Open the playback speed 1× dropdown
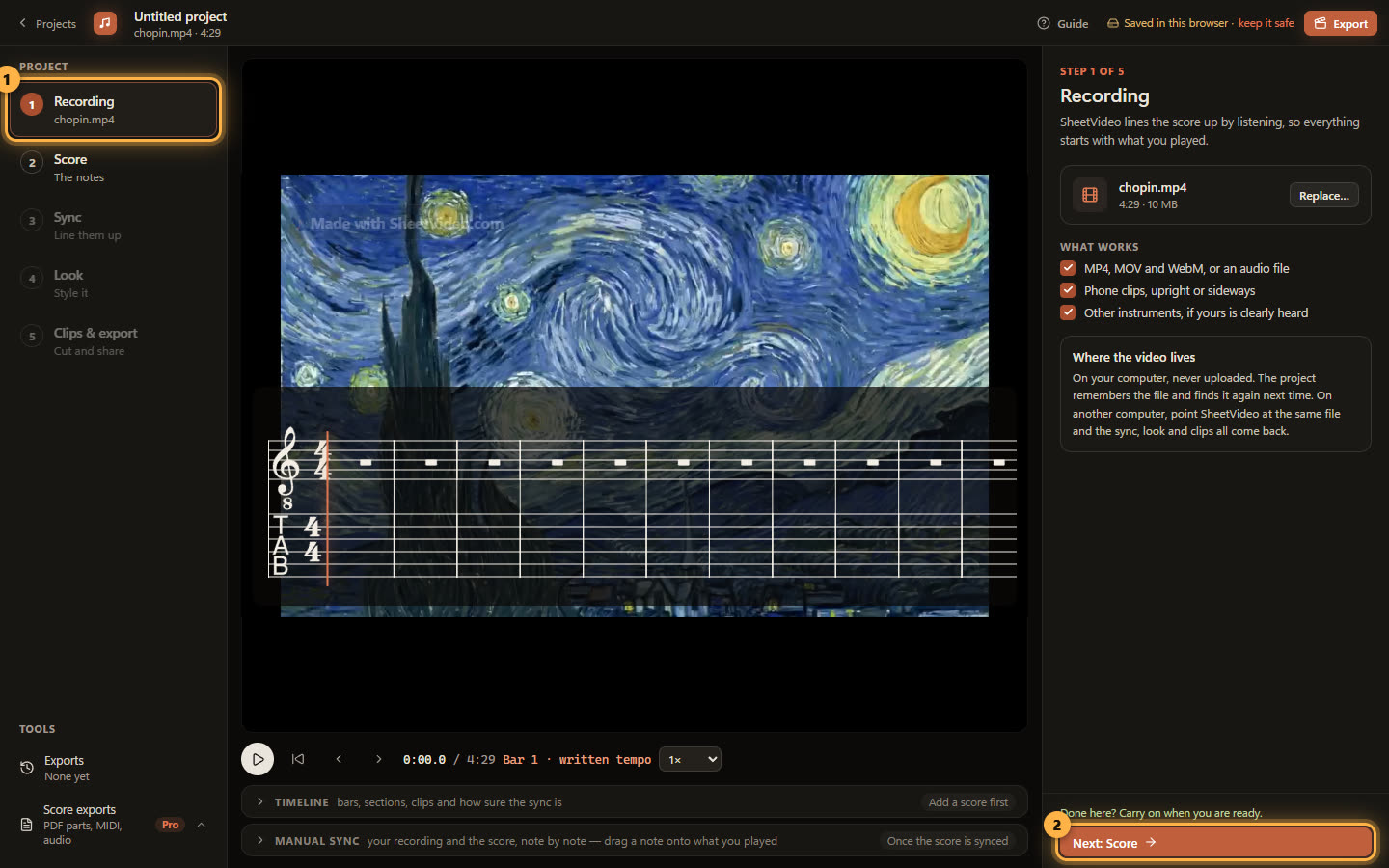1389x868 pixels. point(690,759)
